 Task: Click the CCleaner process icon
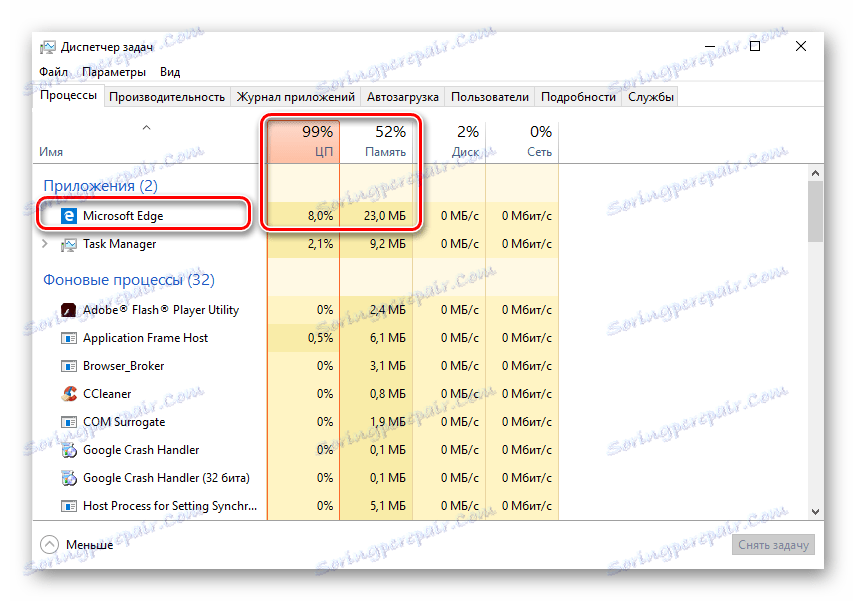(68, 394)
